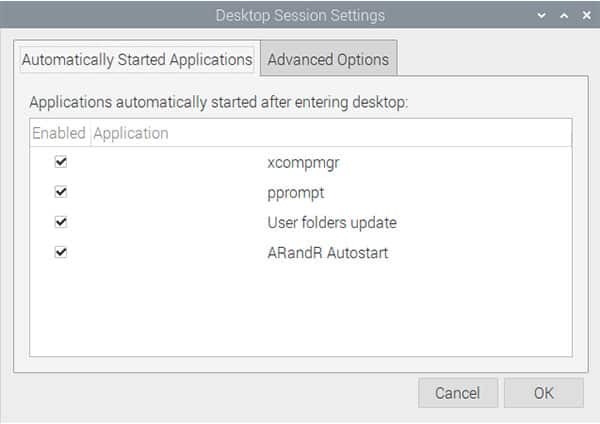Image resolution: width=600 pixels, height=424 pixels.
Task: Close the Desktop Session Settings window
Action: [586, 15]
